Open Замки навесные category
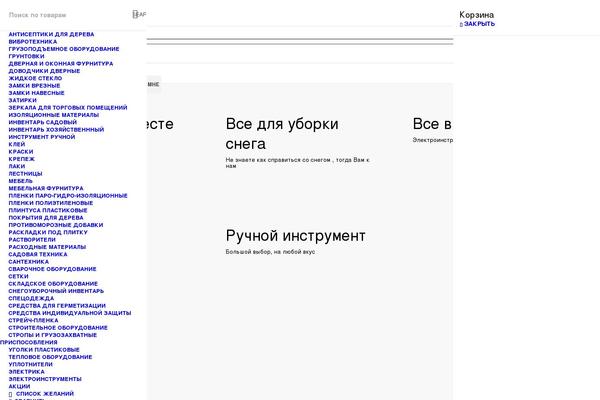600x400 pixels. 36,93
